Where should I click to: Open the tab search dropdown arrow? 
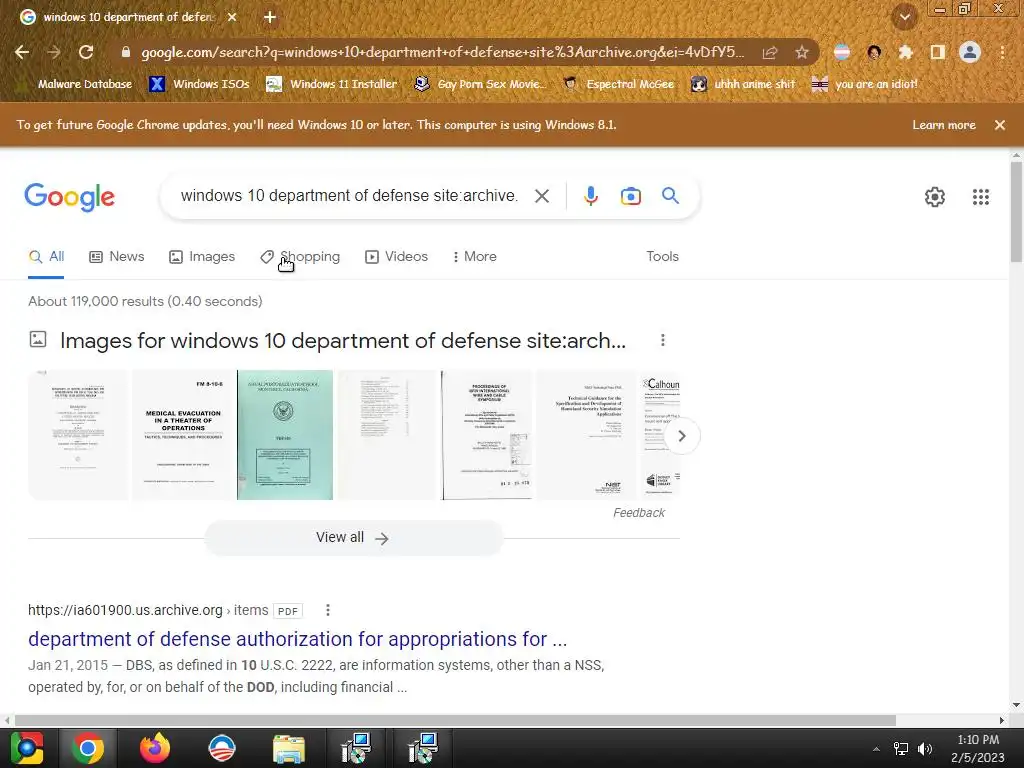tap(904, 18)
